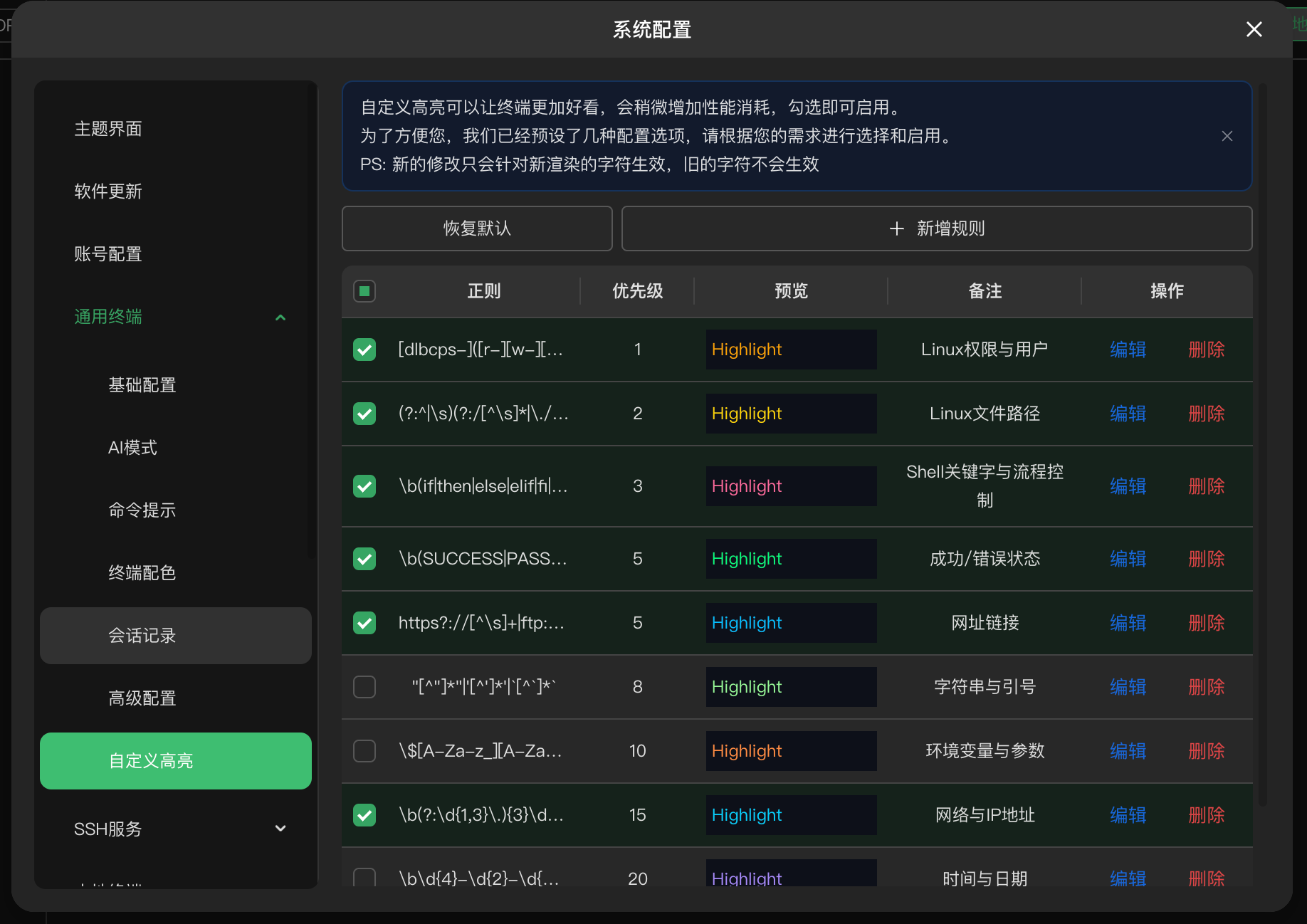Viewport: 1307px width, 924px height.
Task: Click the Highlight preview for Shell关键字与流程控制
Action: pyautogui.click(x=790, y=485)
